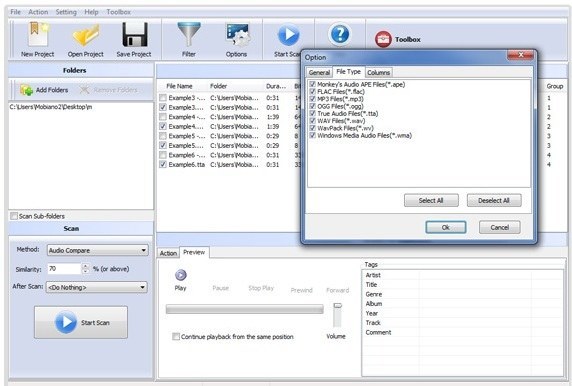Click the New Project toolbar icon
This screenshot has width=572, height=386.
tap(38, 35)
